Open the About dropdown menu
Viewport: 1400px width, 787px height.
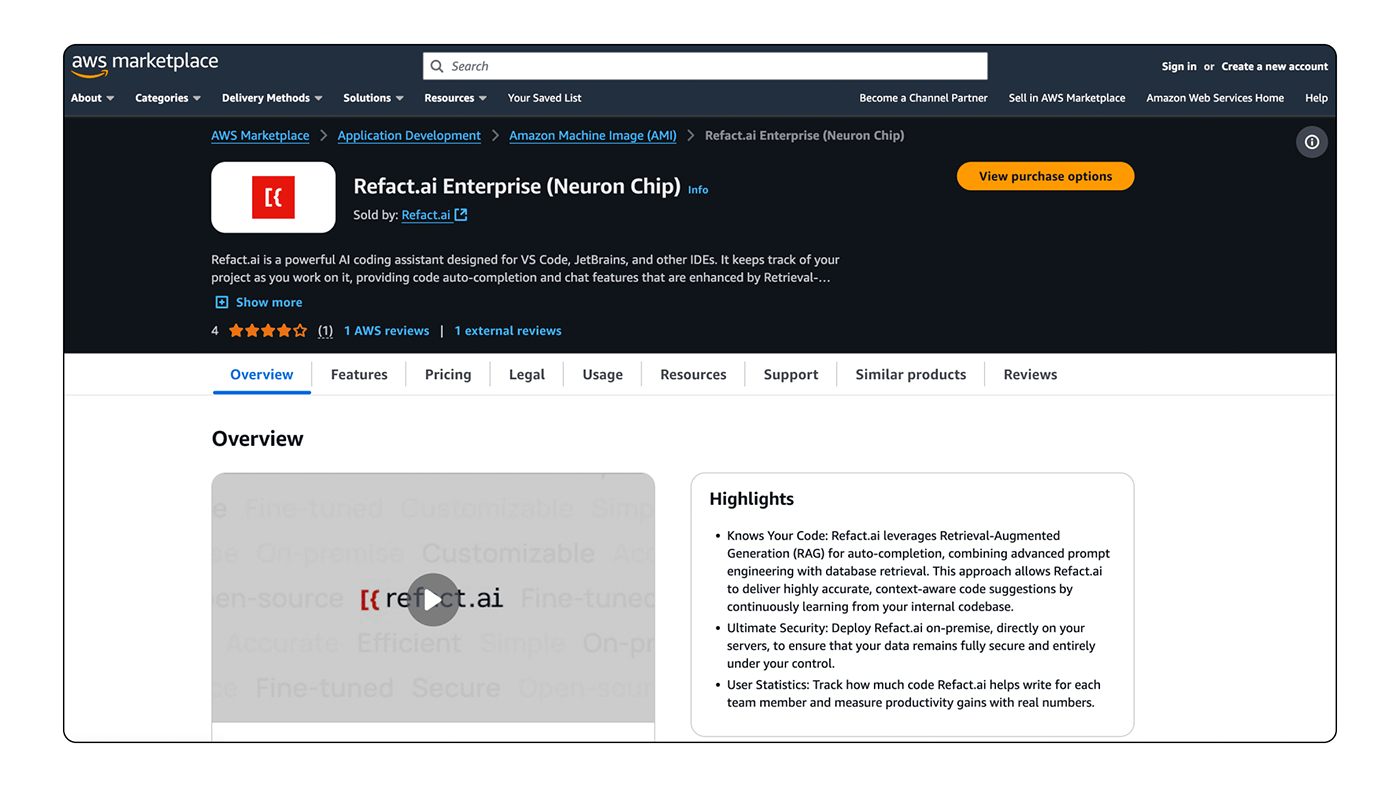[92, 98]
